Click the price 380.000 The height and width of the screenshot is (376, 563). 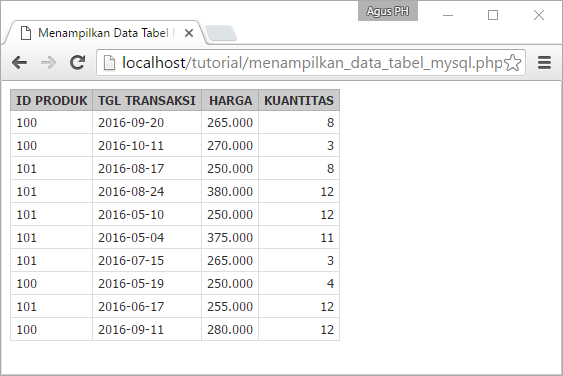pyautogui.click(x=230, y=191)
